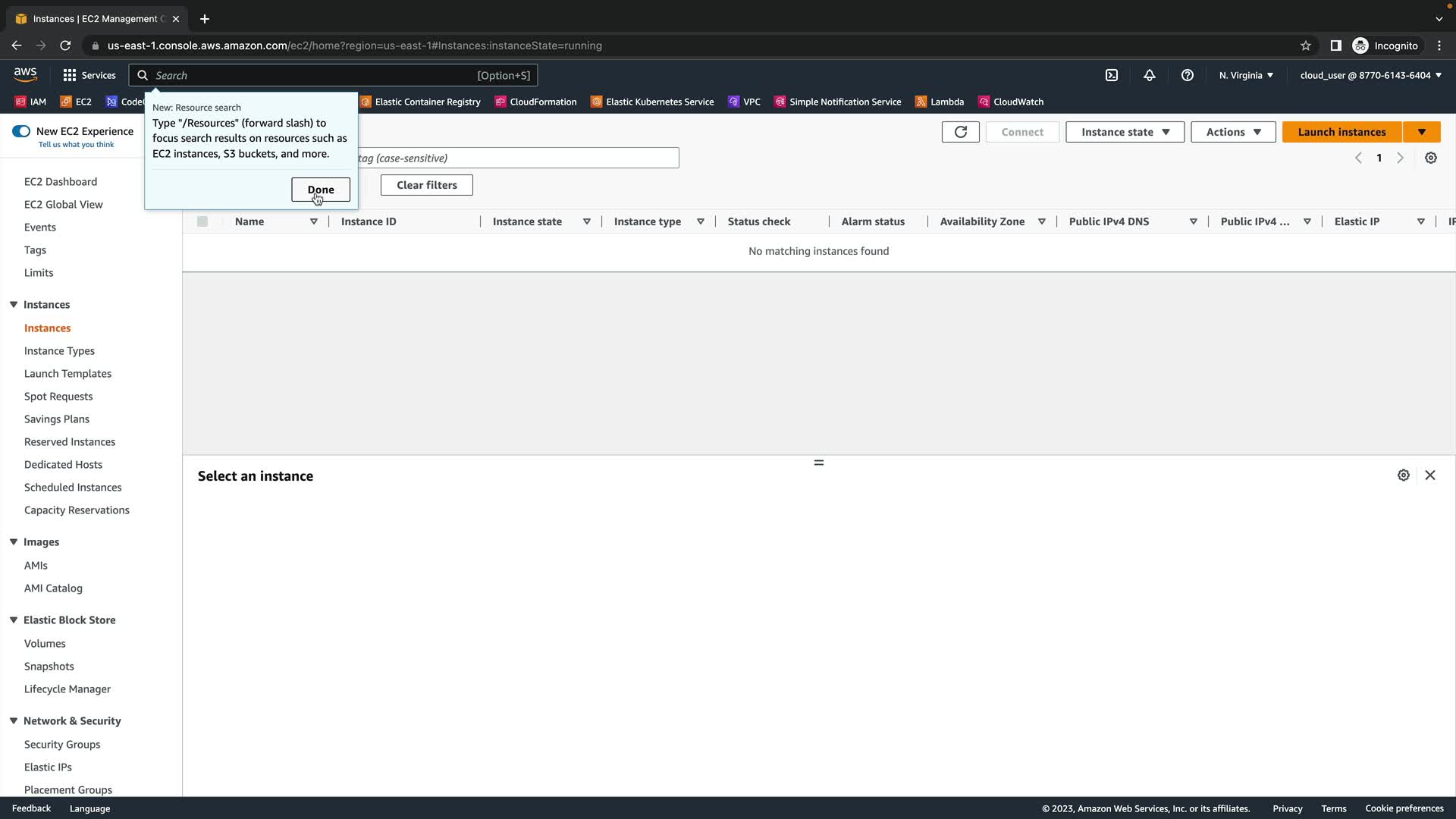Image resolution: width=1456 pixels, height=819 pixels.
Task: Toggle New EC2 Experience switch
Action: coord(21,131)
